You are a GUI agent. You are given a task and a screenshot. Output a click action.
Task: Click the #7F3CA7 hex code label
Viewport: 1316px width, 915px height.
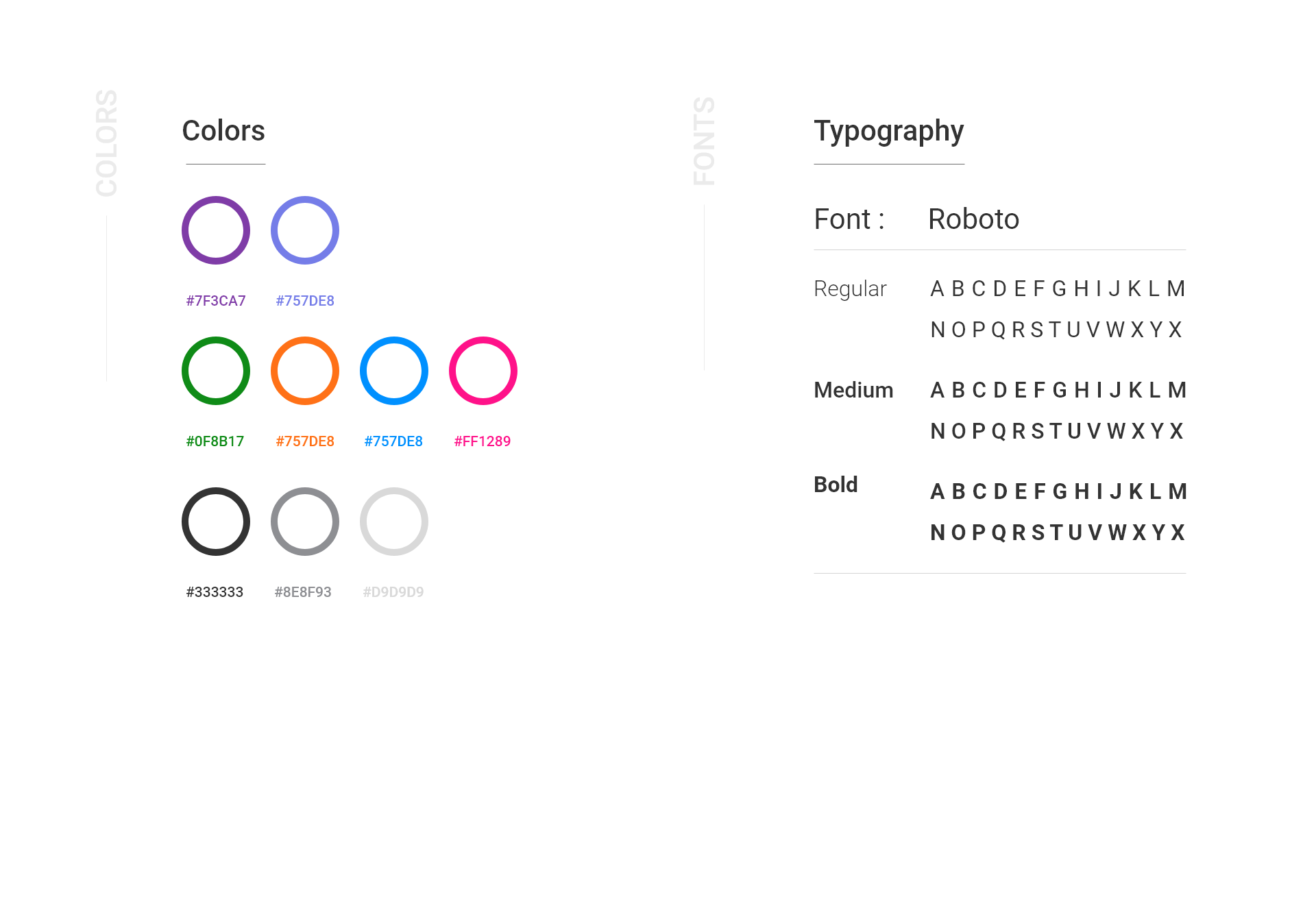[216, 301]
